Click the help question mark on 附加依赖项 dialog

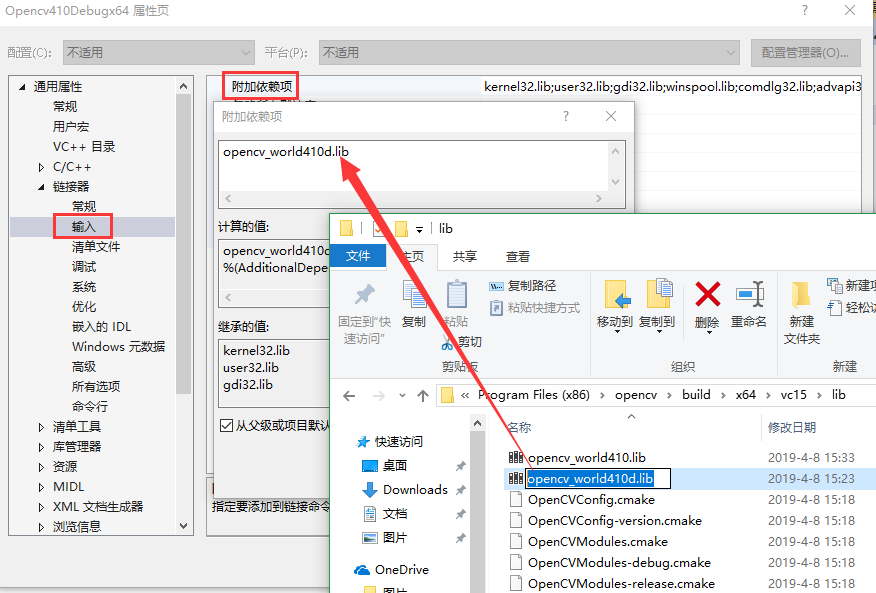[565, 117]
